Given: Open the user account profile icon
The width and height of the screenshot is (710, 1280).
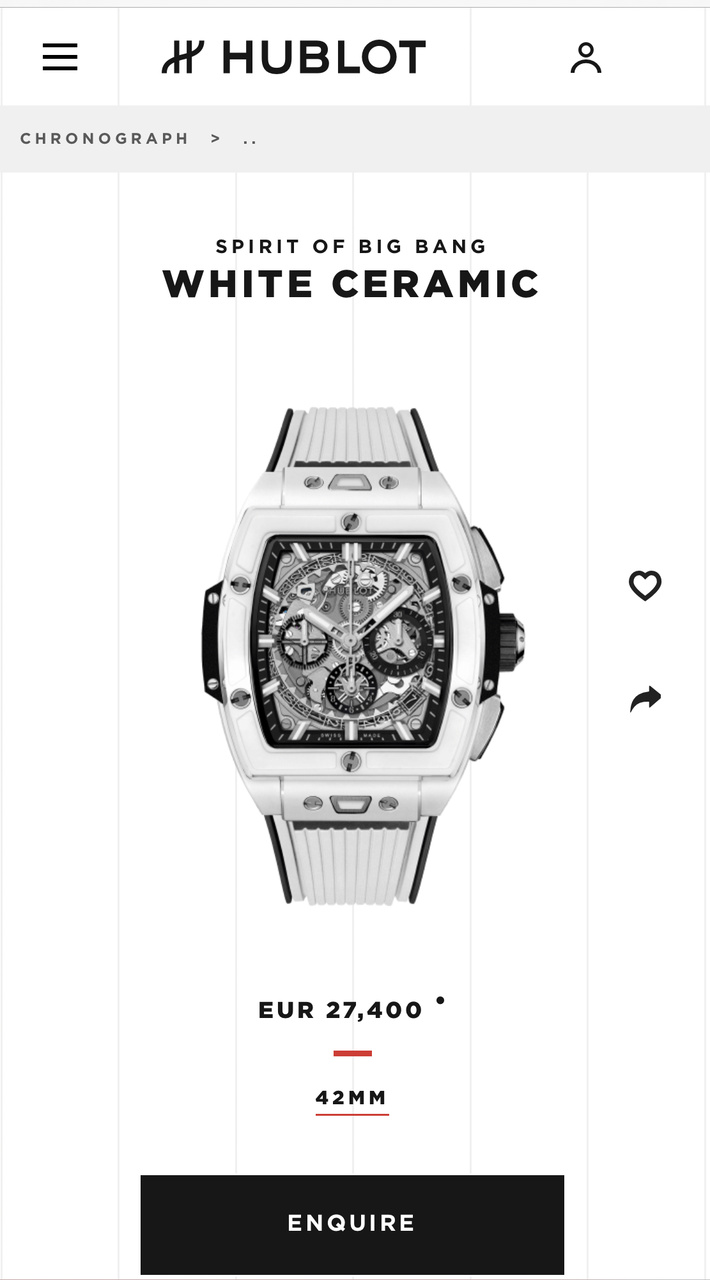Looking at the screenshot, I should pyautogui.click(x=586, y=58).
